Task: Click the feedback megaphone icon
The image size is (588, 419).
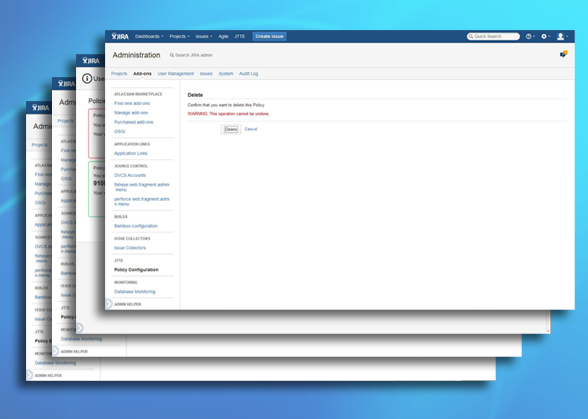Action: click(563, 54)
